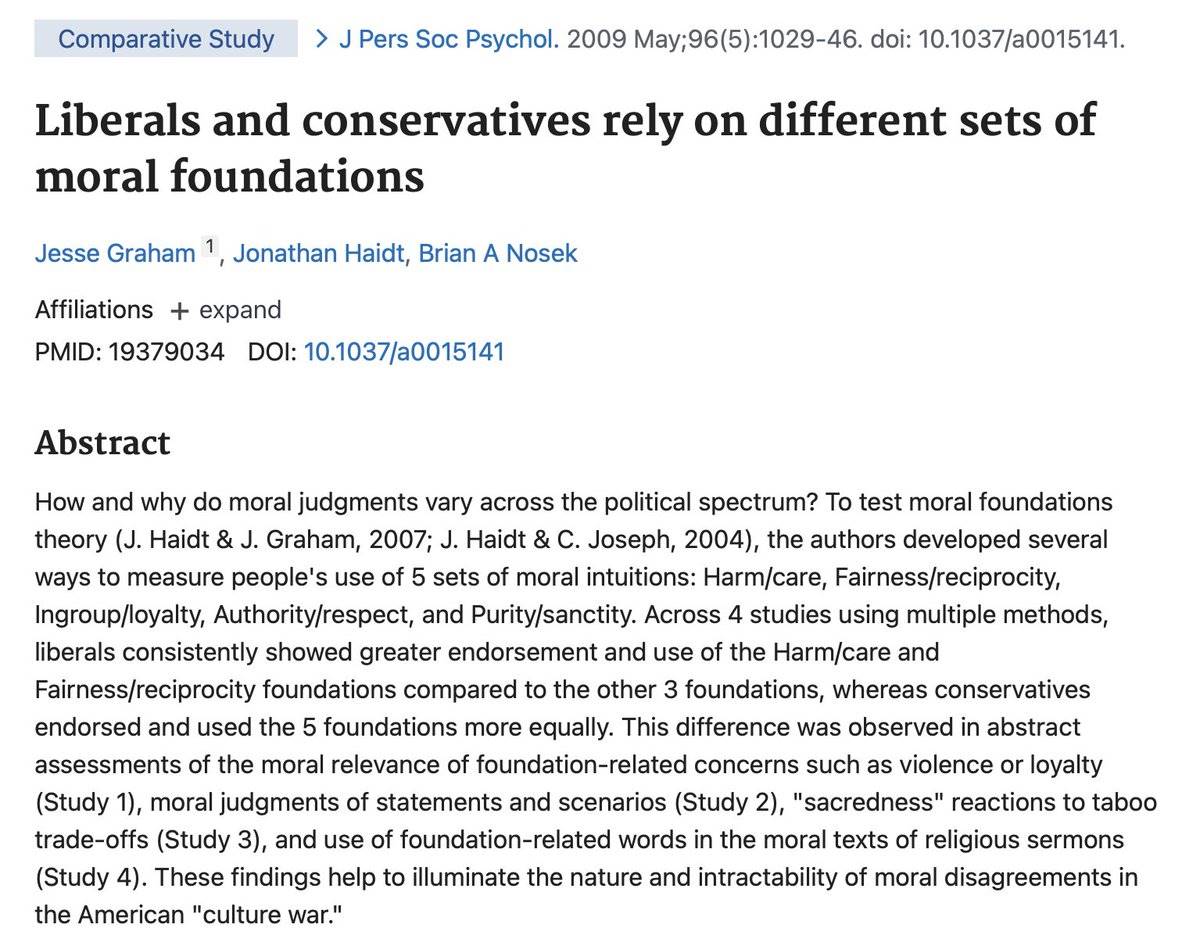
Task: Click the plus icon beside Affiliations
Action: pyautogui.click(x=179, y=310)
